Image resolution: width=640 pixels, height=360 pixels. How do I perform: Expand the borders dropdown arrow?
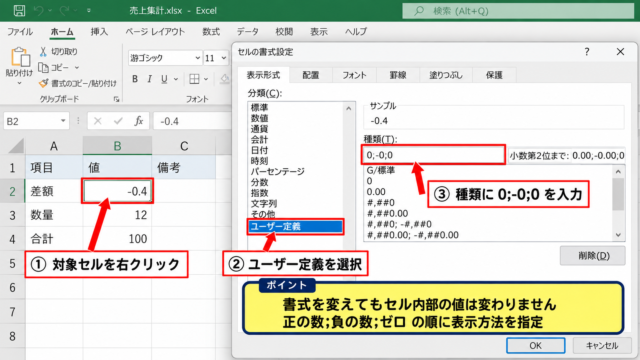206,79
